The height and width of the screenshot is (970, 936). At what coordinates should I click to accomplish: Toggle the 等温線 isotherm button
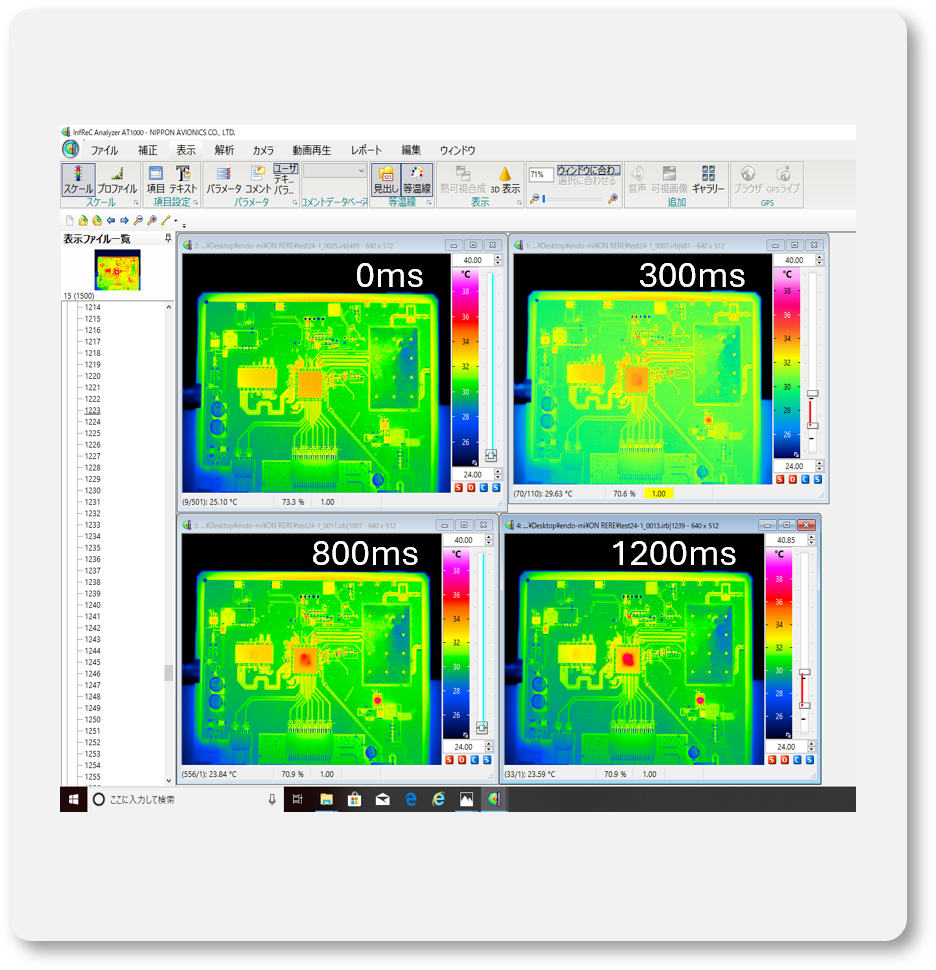tap(417, 180)
